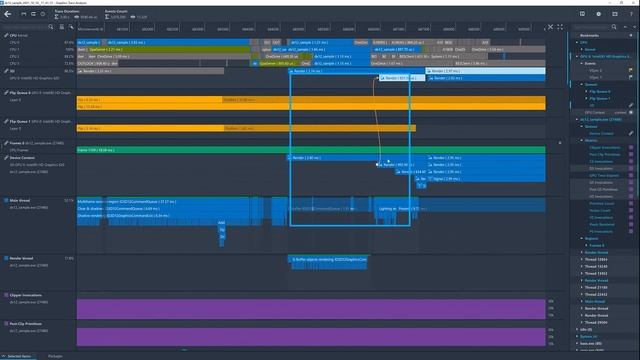640x360 pixels.
Task: Open the settings gear in top bar
Action: 598,14
